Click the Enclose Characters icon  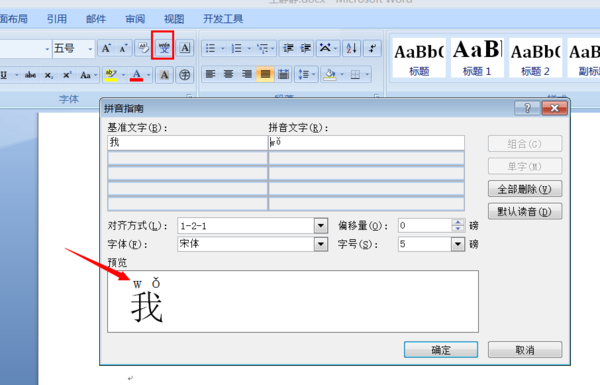(185, 75)
